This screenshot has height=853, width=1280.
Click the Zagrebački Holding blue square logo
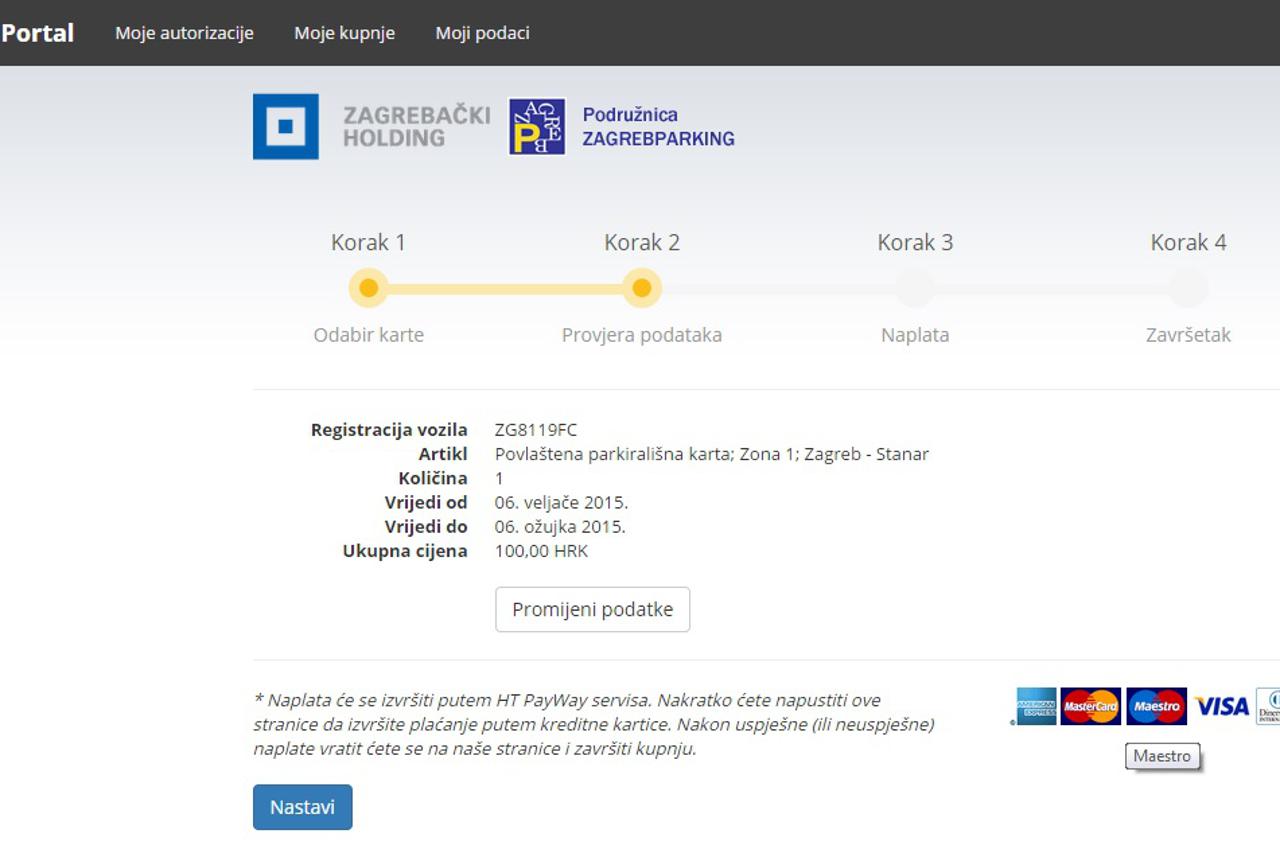pyautogui.click(x=286, y=127)
